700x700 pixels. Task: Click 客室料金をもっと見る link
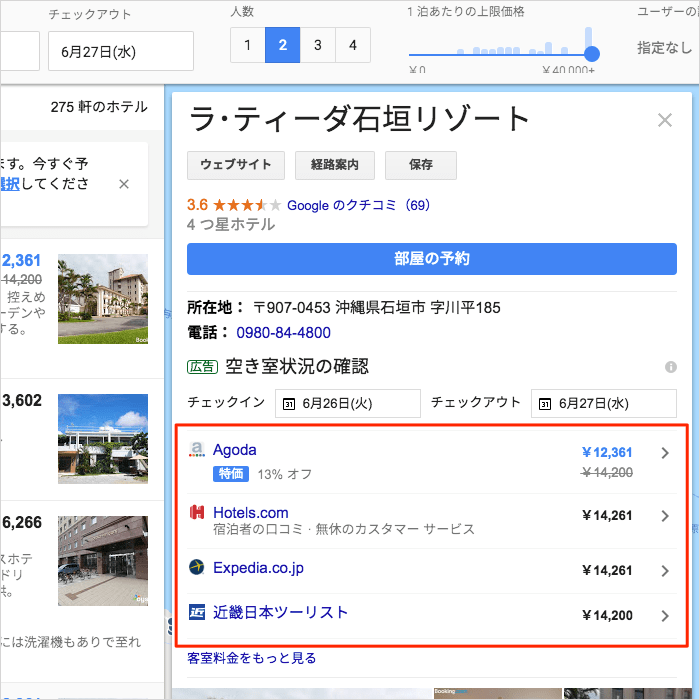click(x=251, y=658)
